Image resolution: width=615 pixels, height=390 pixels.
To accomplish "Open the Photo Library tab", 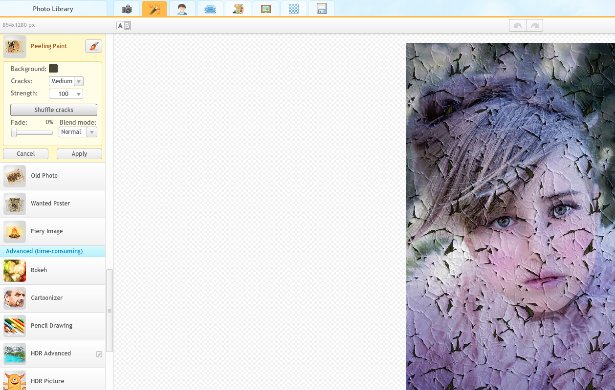I will (53, 8).
